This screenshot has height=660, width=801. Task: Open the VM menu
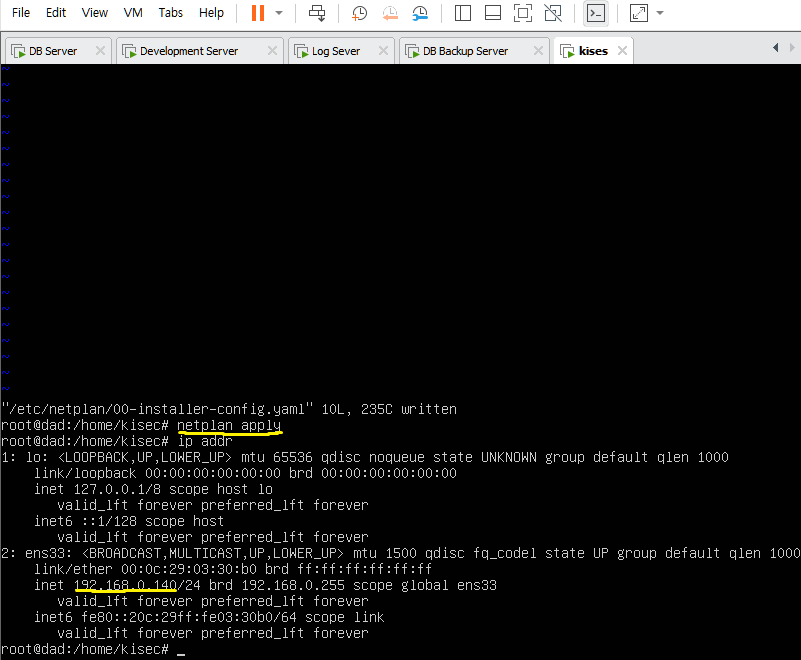click(133, 13)
